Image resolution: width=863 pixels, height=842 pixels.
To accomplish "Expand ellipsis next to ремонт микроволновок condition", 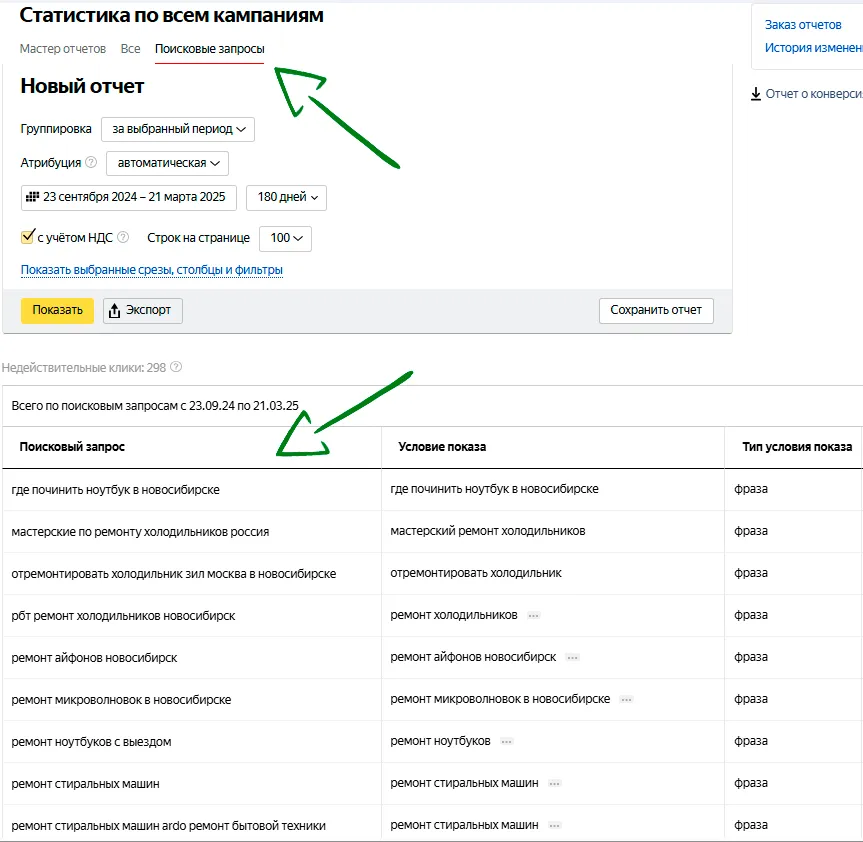I will click(626, 699).
